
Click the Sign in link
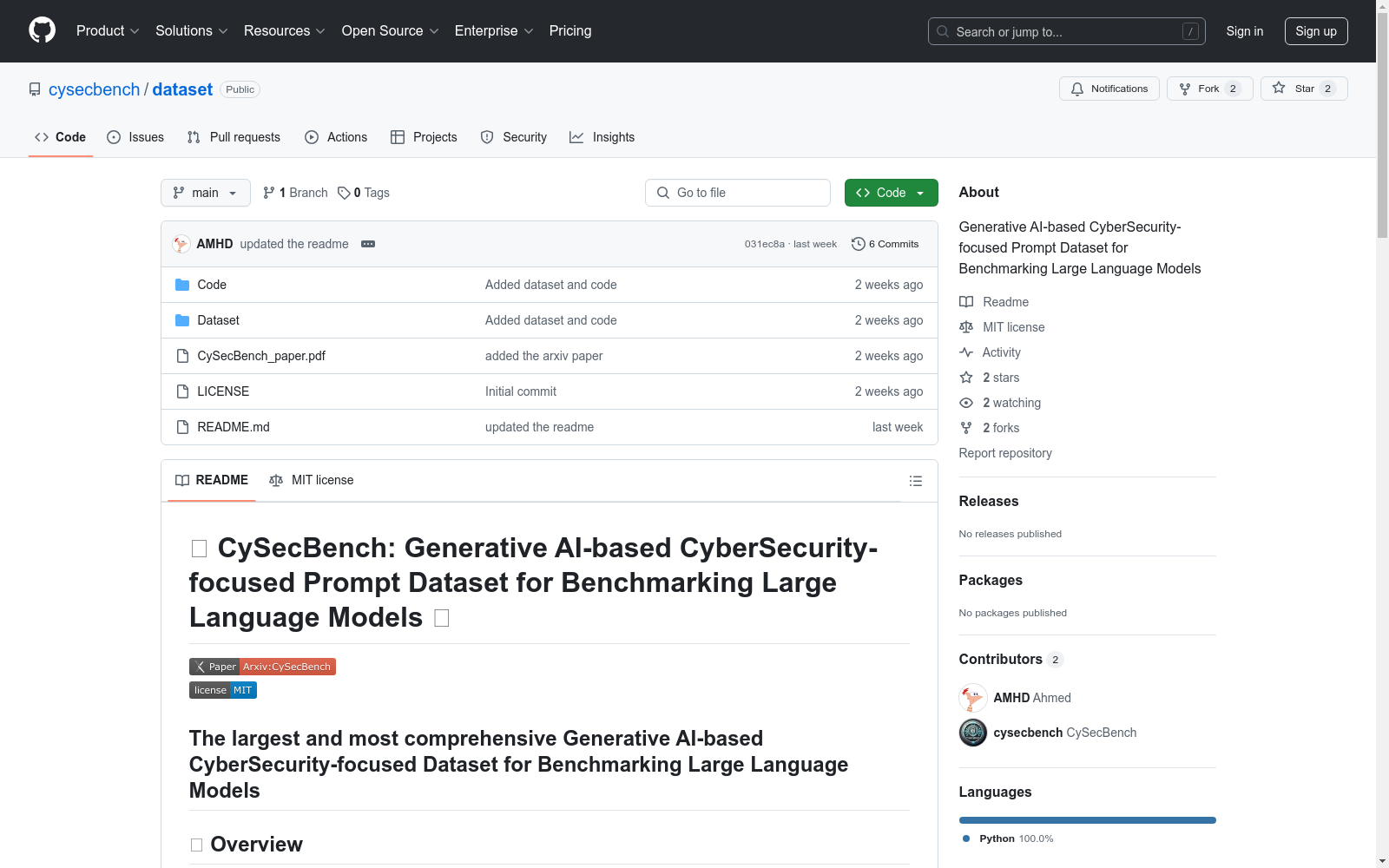click(1245, 31)
